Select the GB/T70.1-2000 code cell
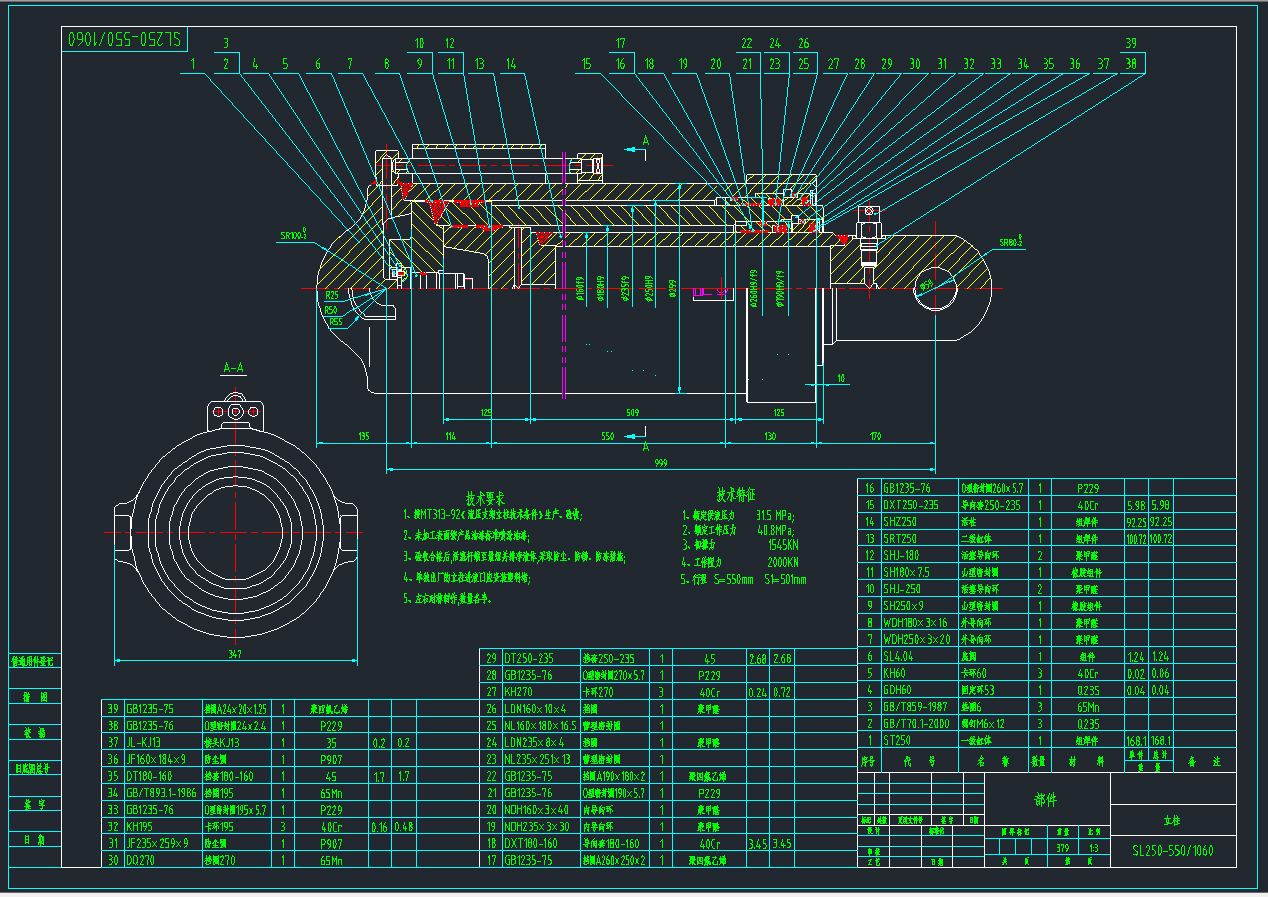 [915, 724]
